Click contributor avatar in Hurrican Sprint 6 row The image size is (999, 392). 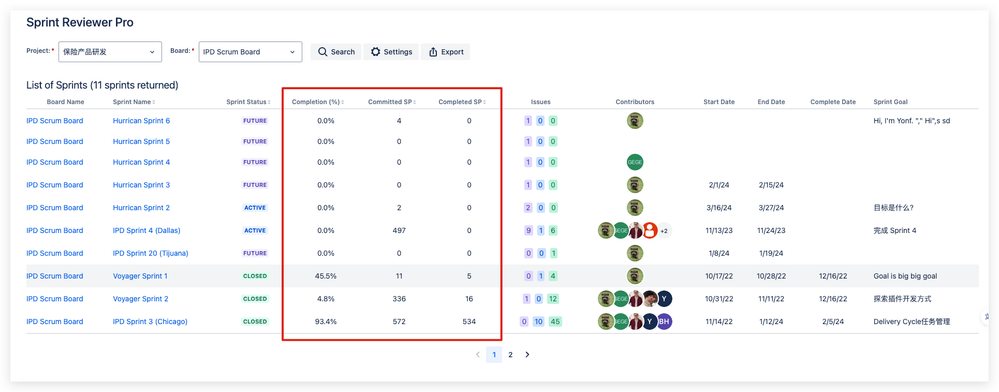click(x=635, y=120)
